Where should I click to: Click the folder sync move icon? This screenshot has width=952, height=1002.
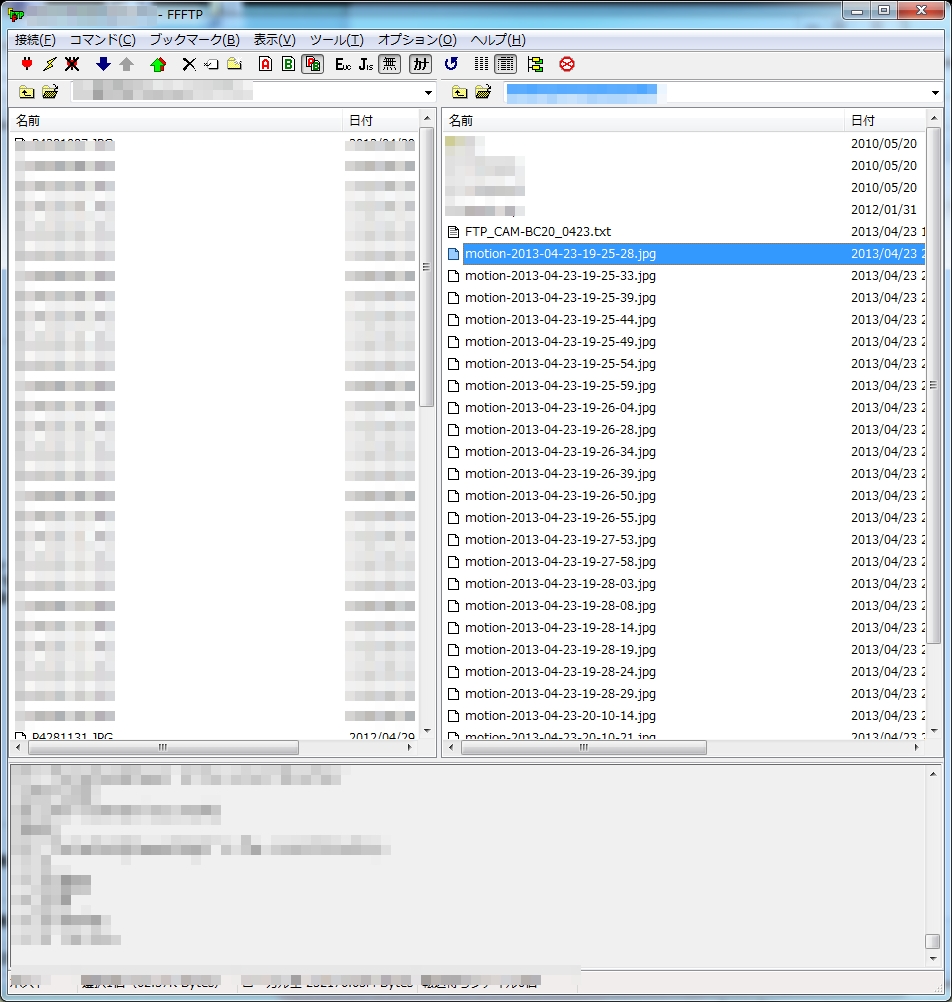pyautogui.click(x=535, y=64)
